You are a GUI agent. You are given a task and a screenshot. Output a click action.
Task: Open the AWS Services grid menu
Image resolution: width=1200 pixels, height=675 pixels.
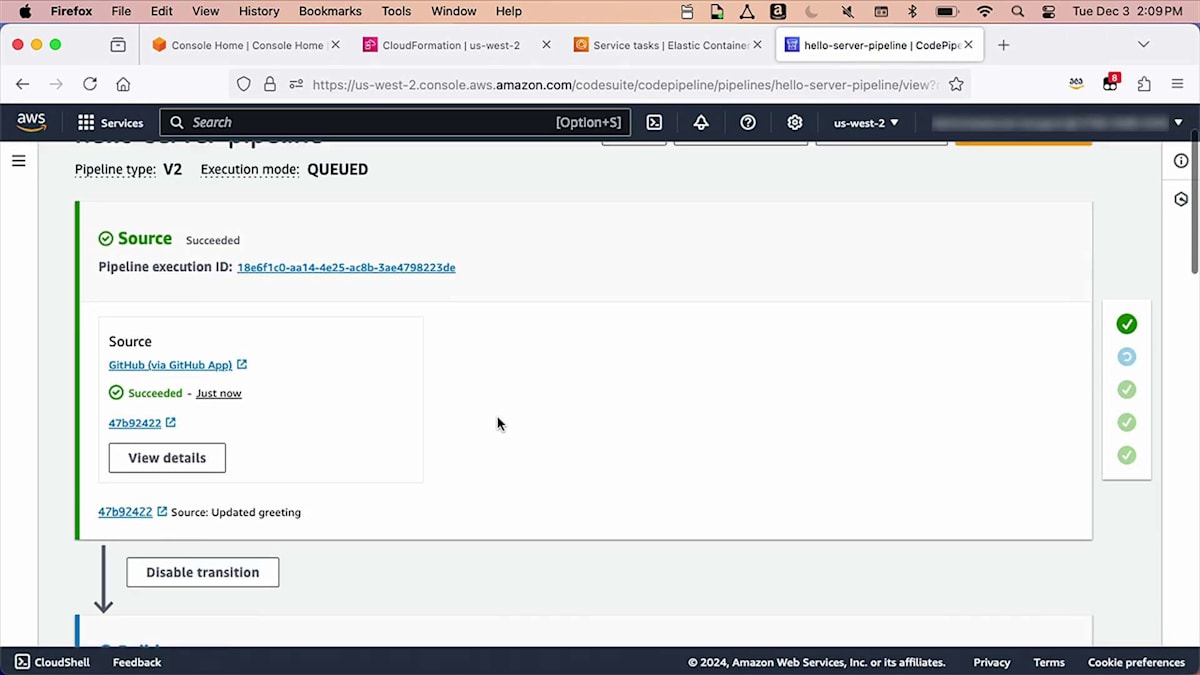110,122
